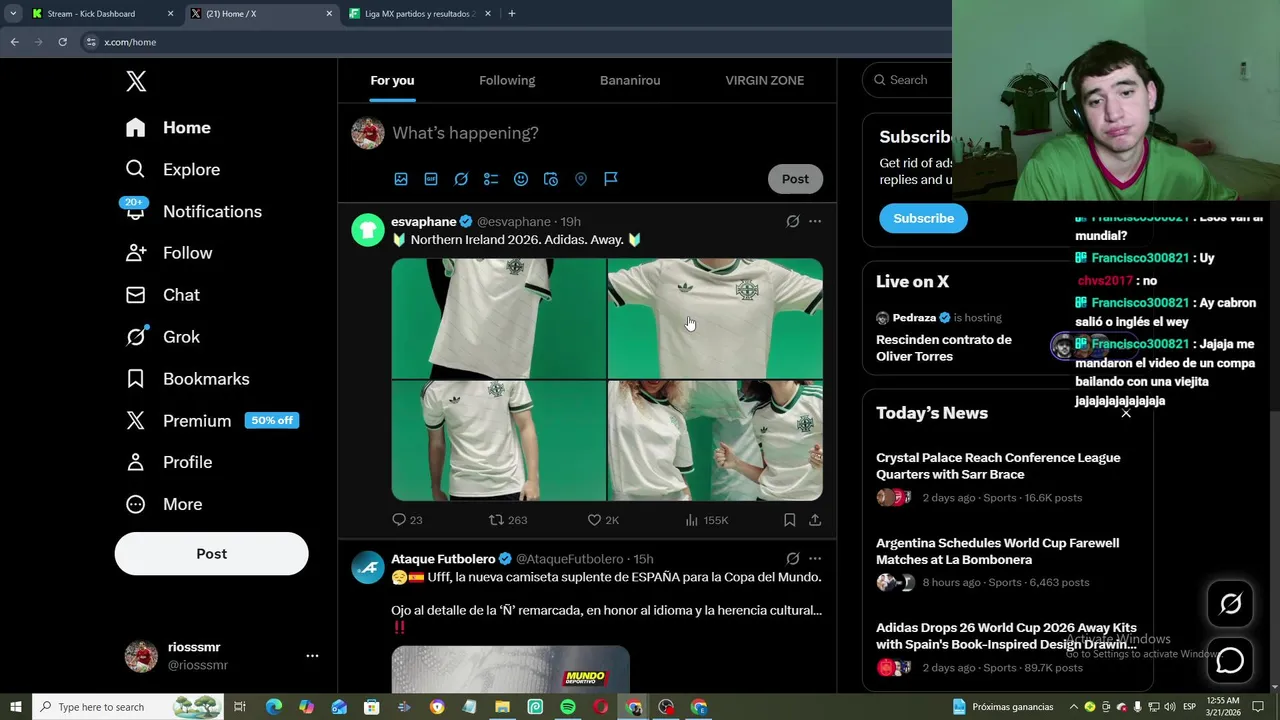Close the Today's News panel
Viewport: 1280px width, 720px height.
click(x=1126, y=413)
